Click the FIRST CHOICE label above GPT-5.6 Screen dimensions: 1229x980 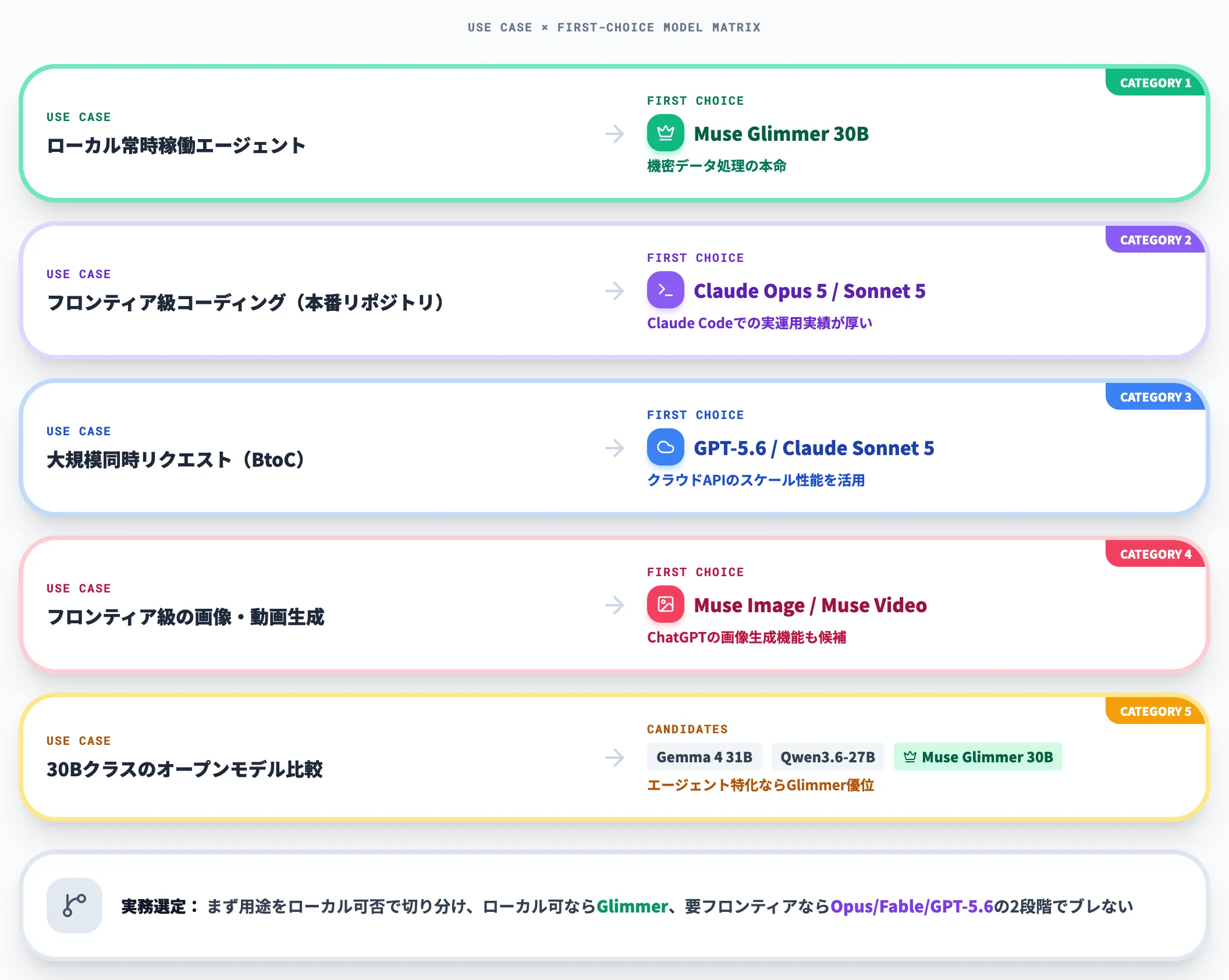tap(695, 415)
